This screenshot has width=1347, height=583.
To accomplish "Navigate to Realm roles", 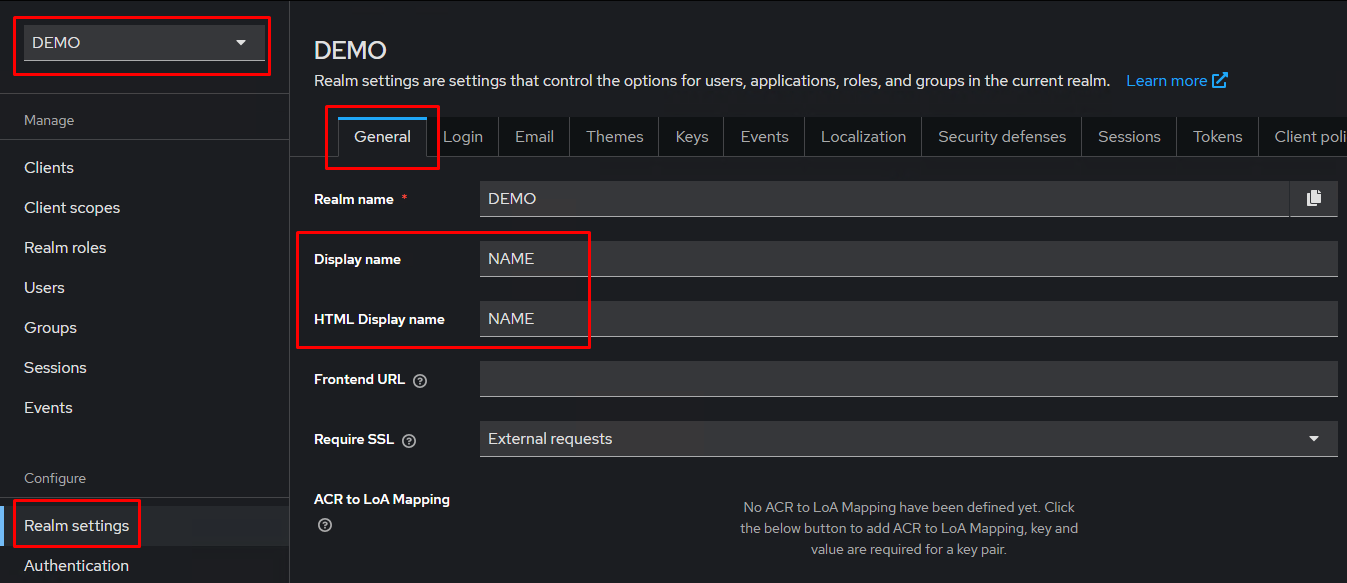I will [65, 248].
